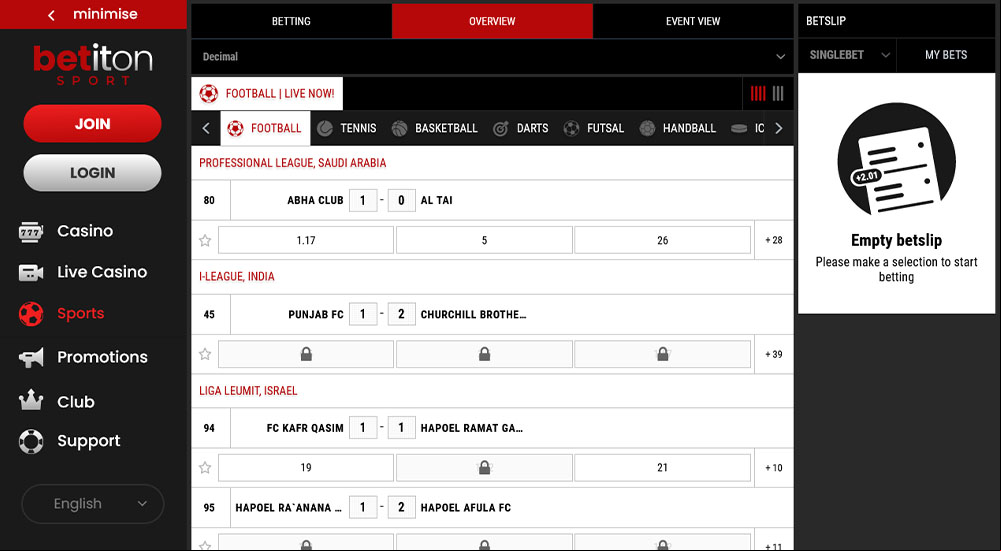Click the Darts target icon
Image resolution: width=1001 pixels, height=551 pixels.
[500, 128]
